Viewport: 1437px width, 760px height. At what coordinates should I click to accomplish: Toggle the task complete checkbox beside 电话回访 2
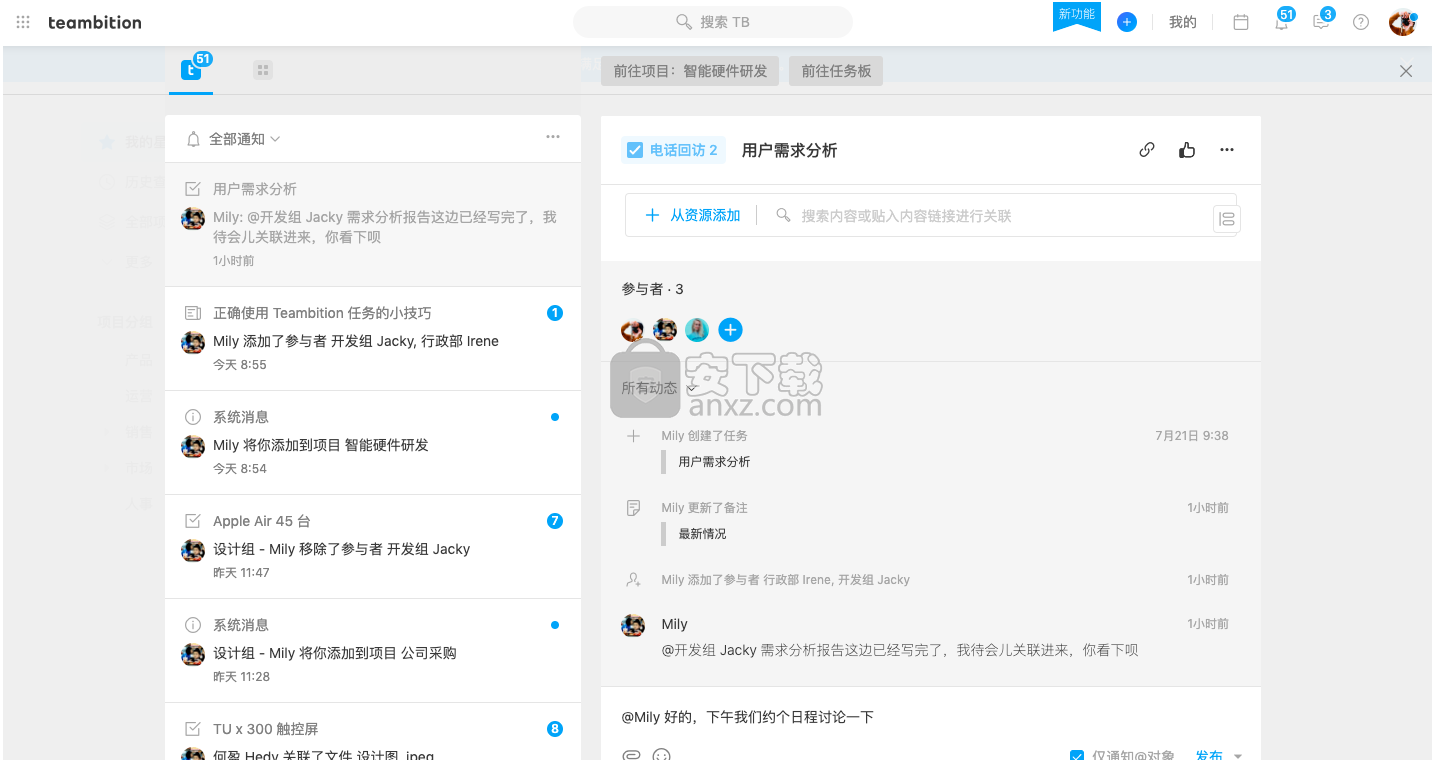pos(635,150)
